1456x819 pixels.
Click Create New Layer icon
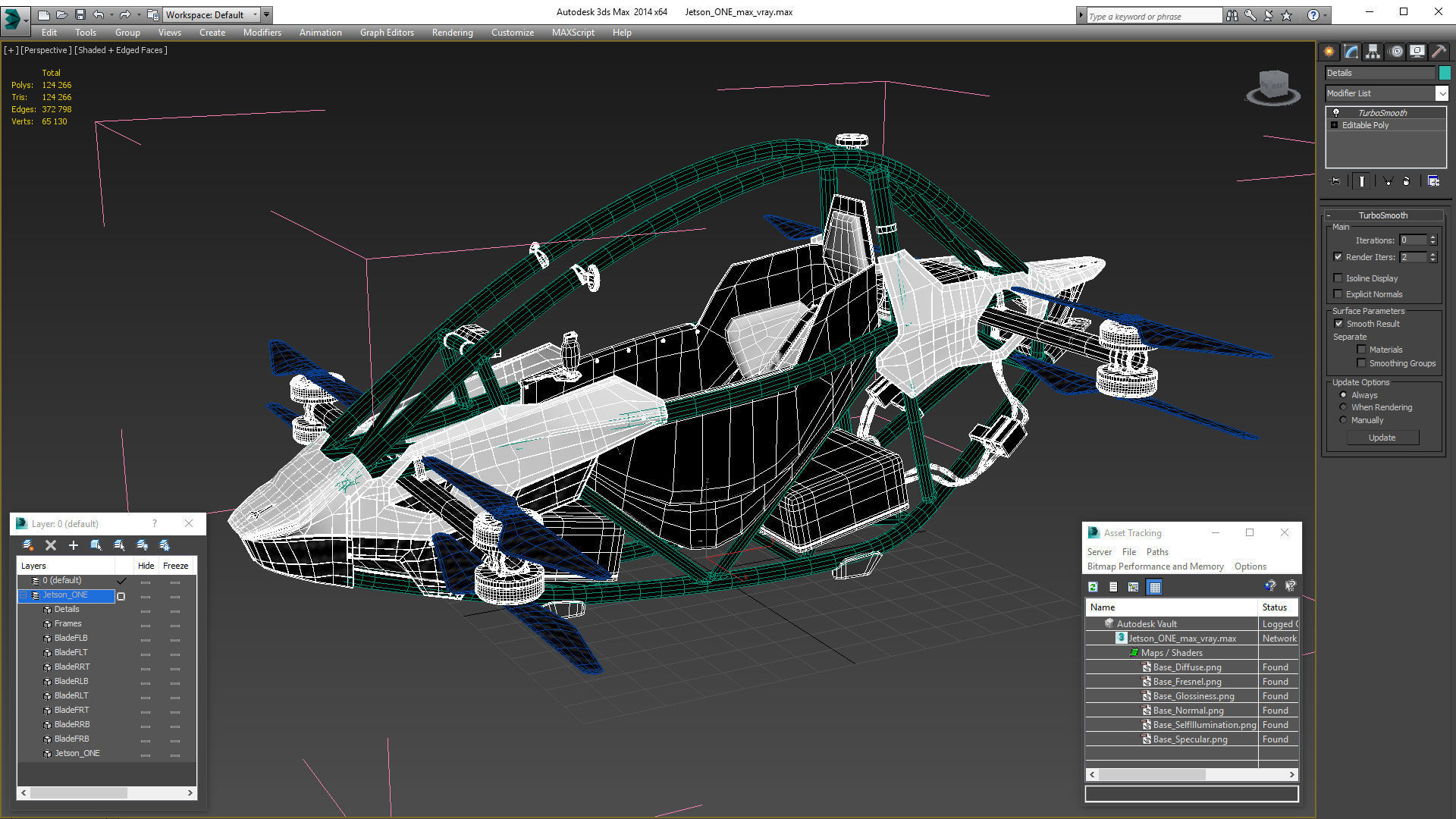(x=28, y=545)
